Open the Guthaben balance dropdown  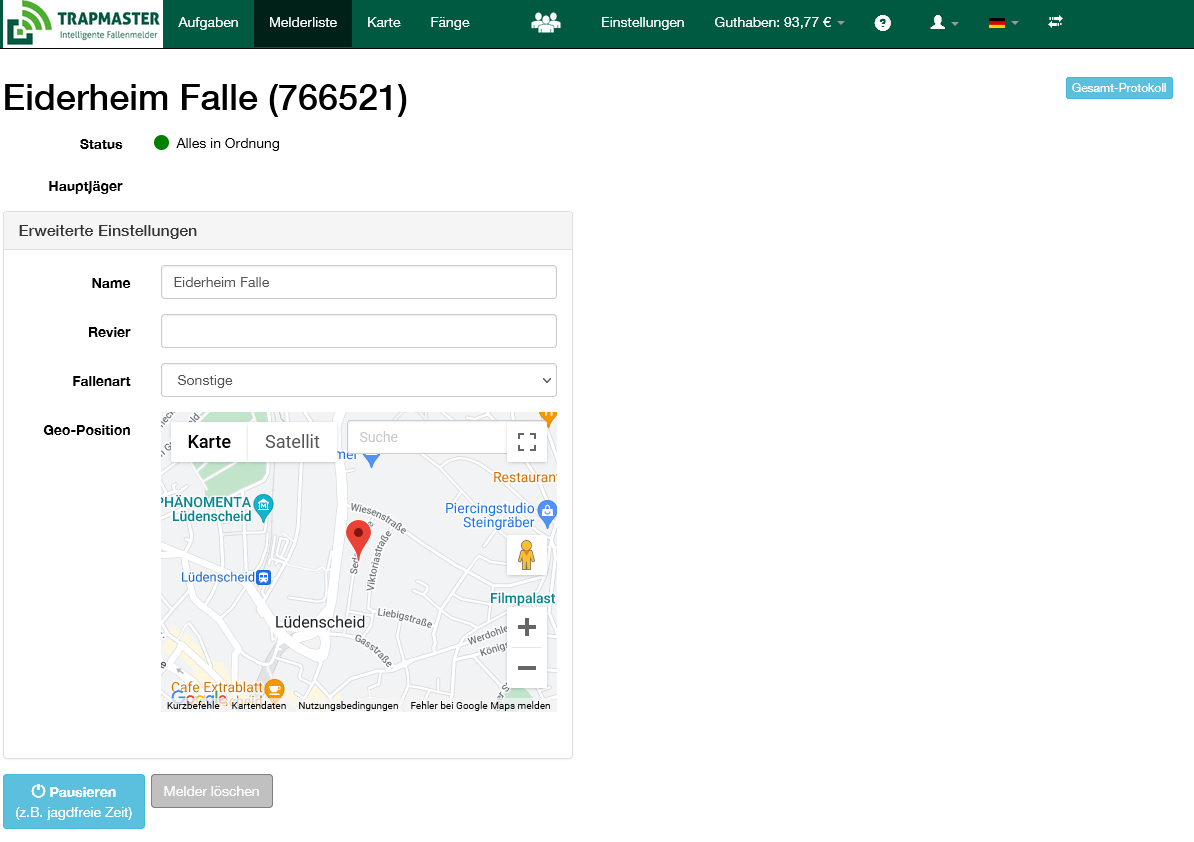[x=779, y=23]
